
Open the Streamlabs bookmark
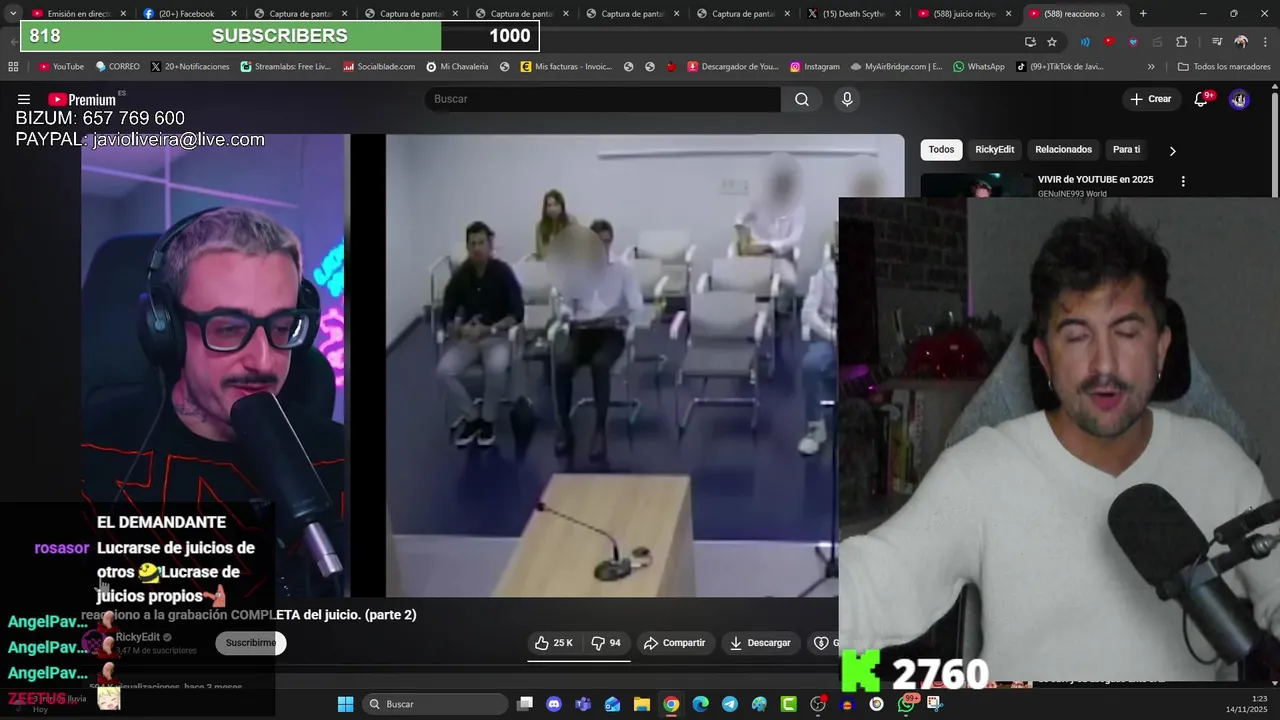coord(285,67)
